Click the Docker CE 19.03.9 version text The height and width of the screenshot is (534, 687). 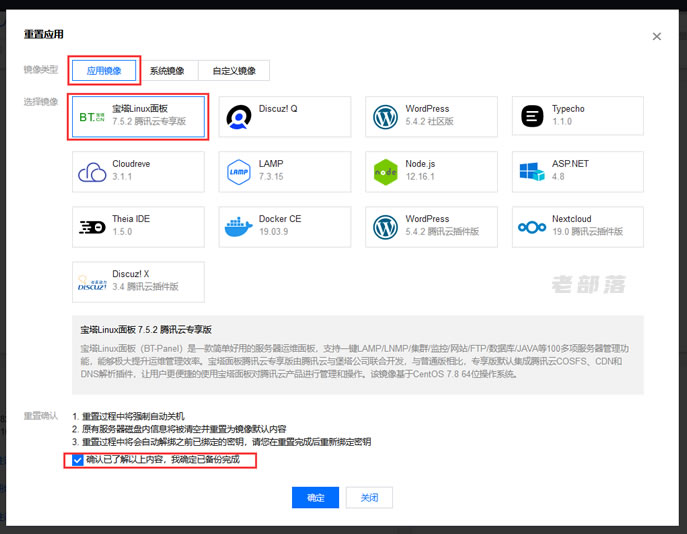coord(273,232)
